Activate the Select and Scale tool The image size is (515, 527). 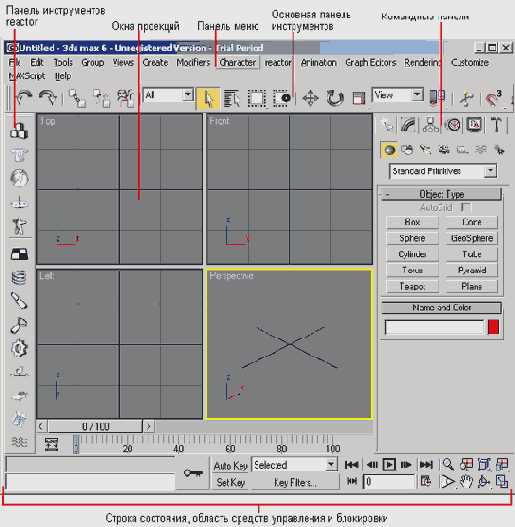tap(359, 98)
